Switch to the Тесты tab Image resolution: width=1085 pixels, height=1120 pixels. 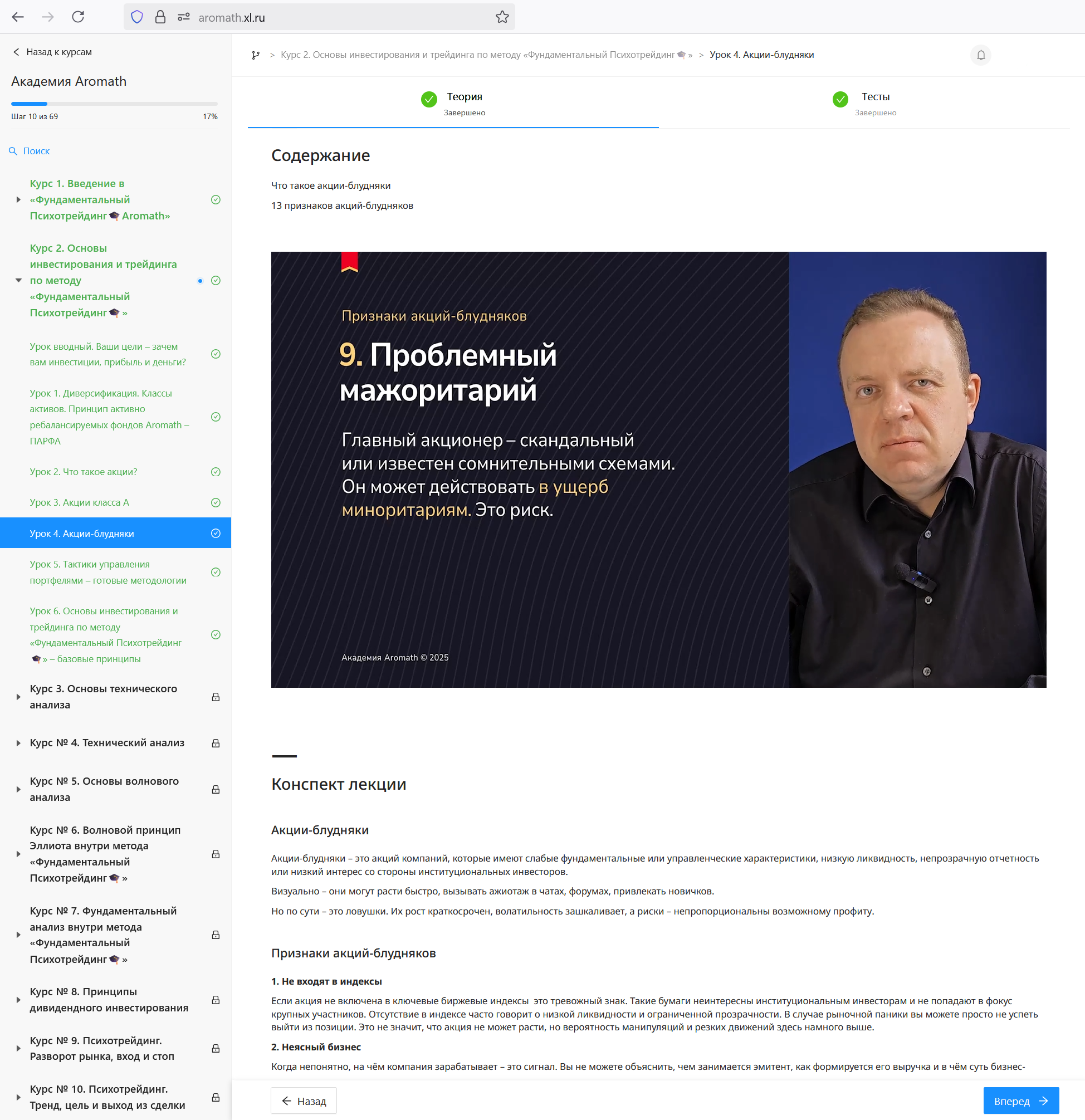(x=864, y=104)
